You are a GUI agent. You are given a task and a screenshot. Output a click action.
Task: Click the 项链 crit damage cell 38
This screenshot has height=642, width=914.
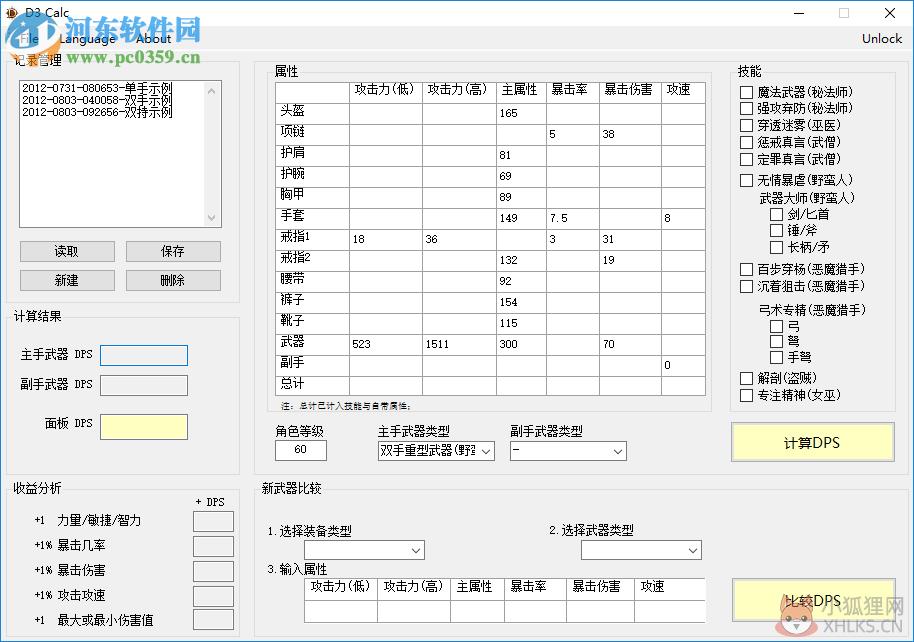630,134
